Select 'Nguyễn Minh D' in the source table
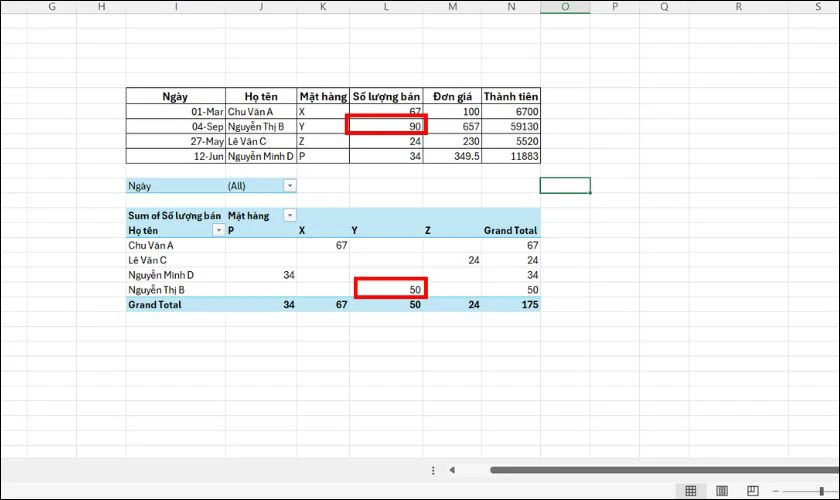The width and height of the screenshot is (840, 500). pyautogui.click(x=261, y=156)
